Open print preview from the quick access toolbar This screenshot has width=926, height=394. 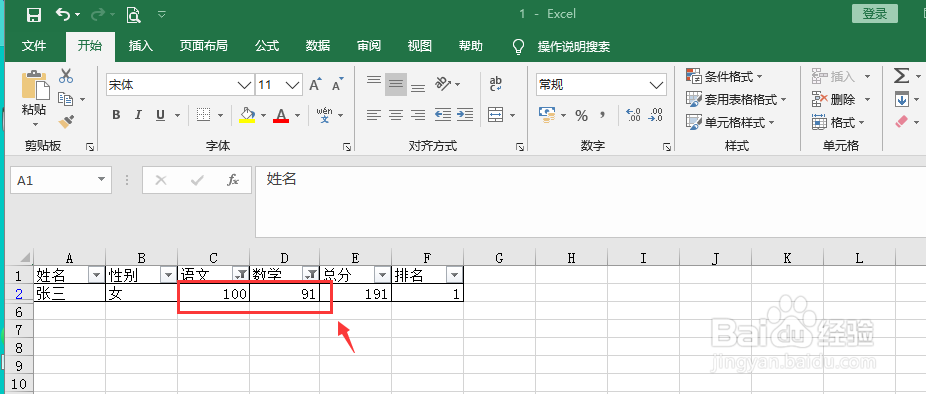coord(133,15)
